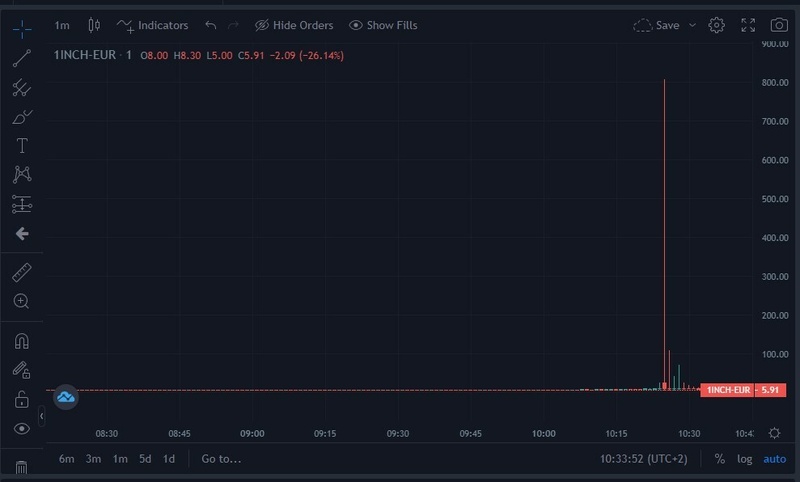Viewport: 800px width, 482px height.
Task: Select the 1m date range at bottom
Action: [120, 459]
